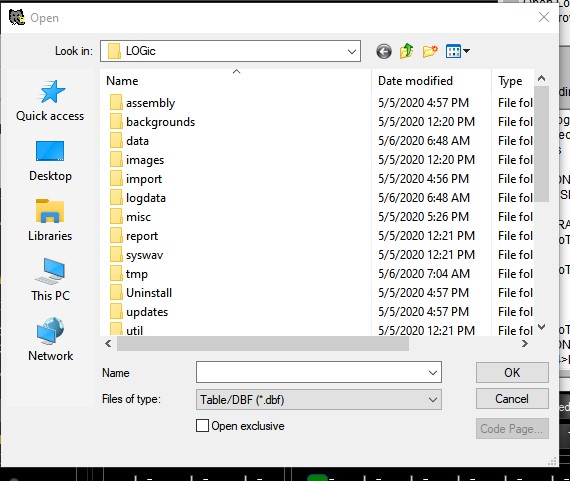Go to Desktop location in sidebar

click(50, 161)
